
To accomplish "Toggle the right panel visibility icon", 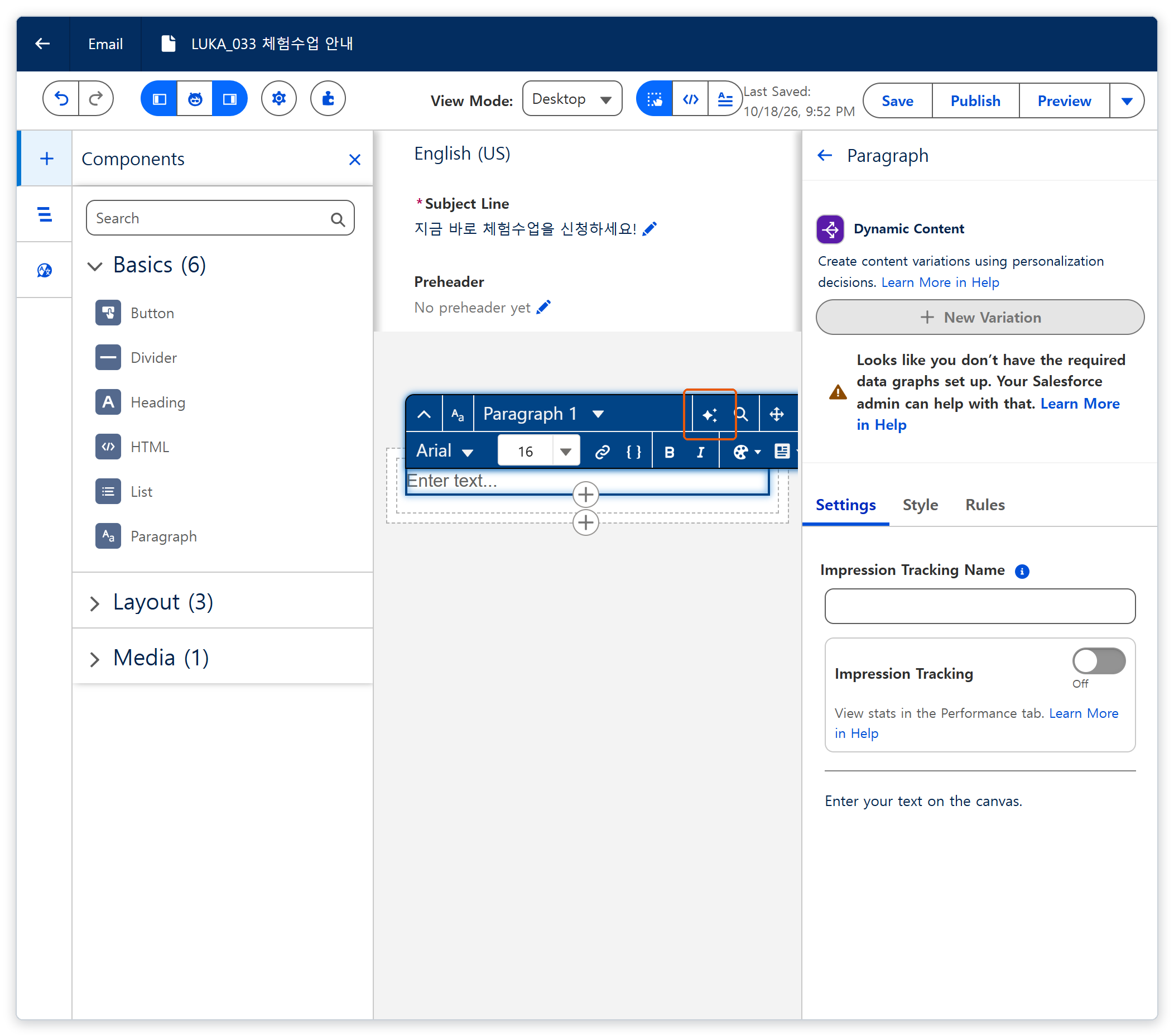I will point(230,99).
